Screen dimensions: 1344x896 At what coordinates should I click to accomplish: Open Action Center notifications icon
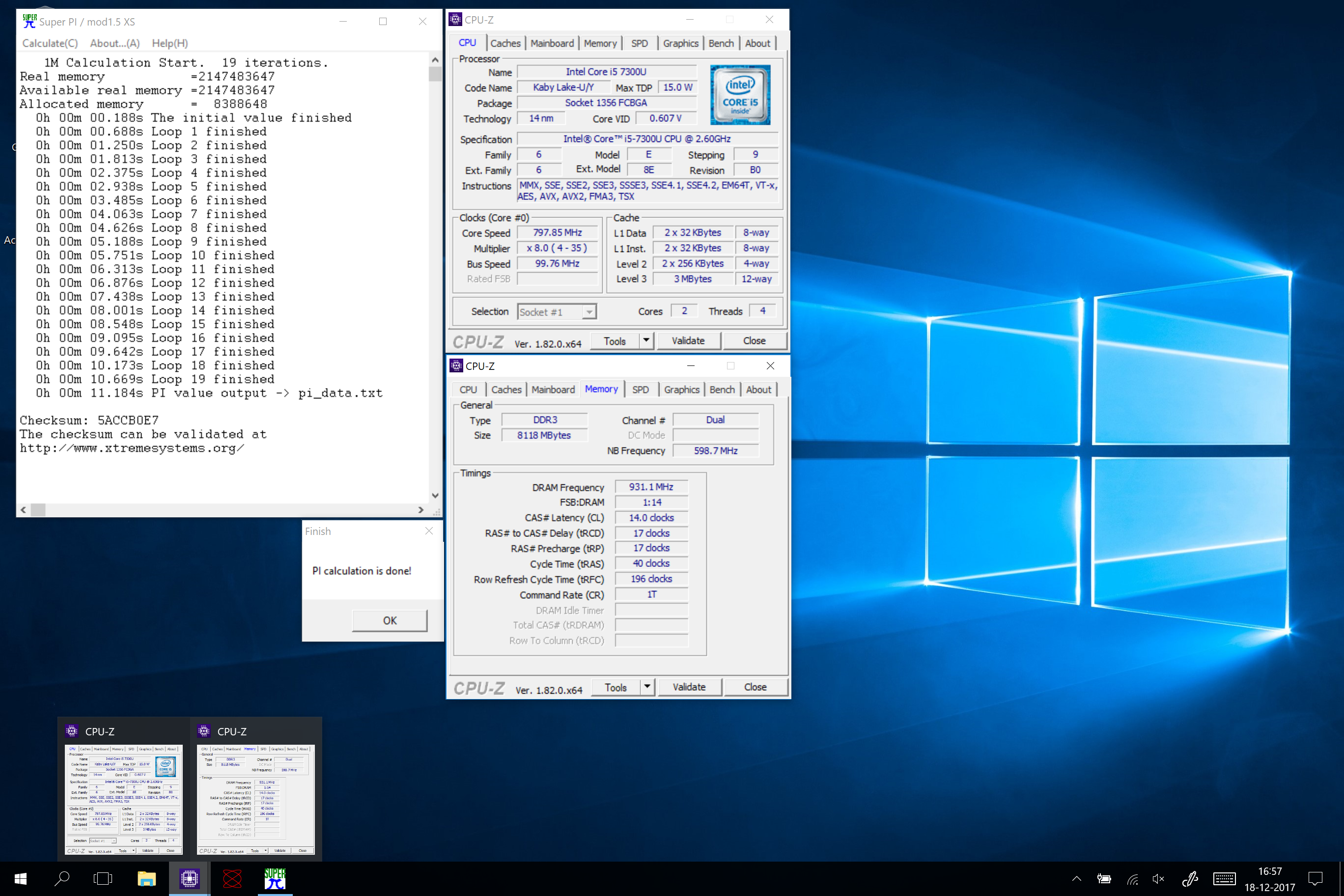pos(1316,879)
